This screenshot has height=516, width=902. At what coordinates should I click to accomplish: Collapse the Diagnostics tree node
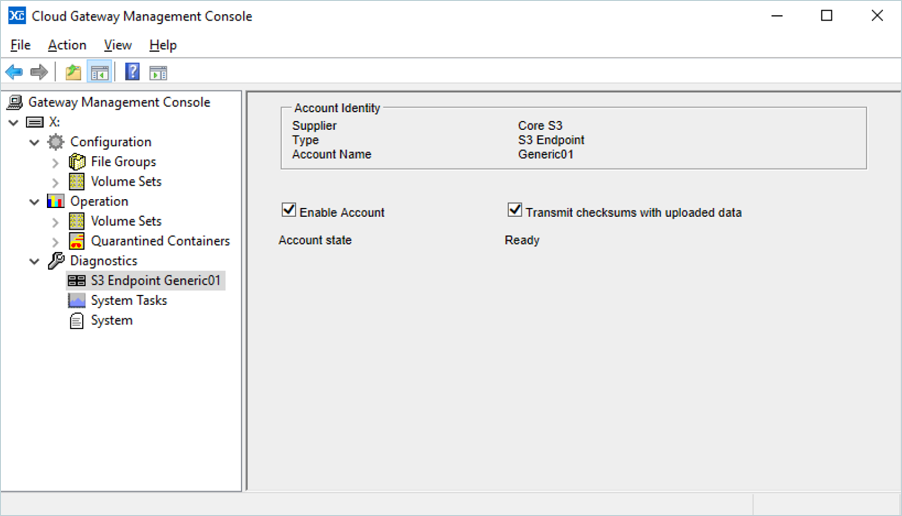coord(35,261)
